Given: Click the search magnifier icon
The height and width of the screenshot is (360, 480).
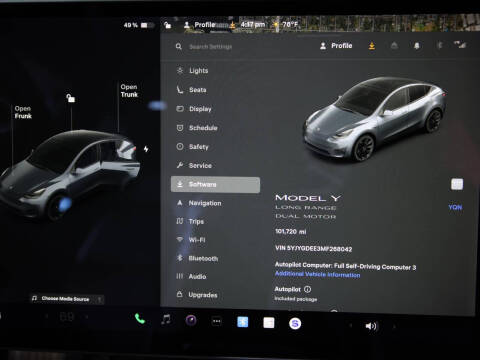Looking at the screenshot, I should coord(179,46).
